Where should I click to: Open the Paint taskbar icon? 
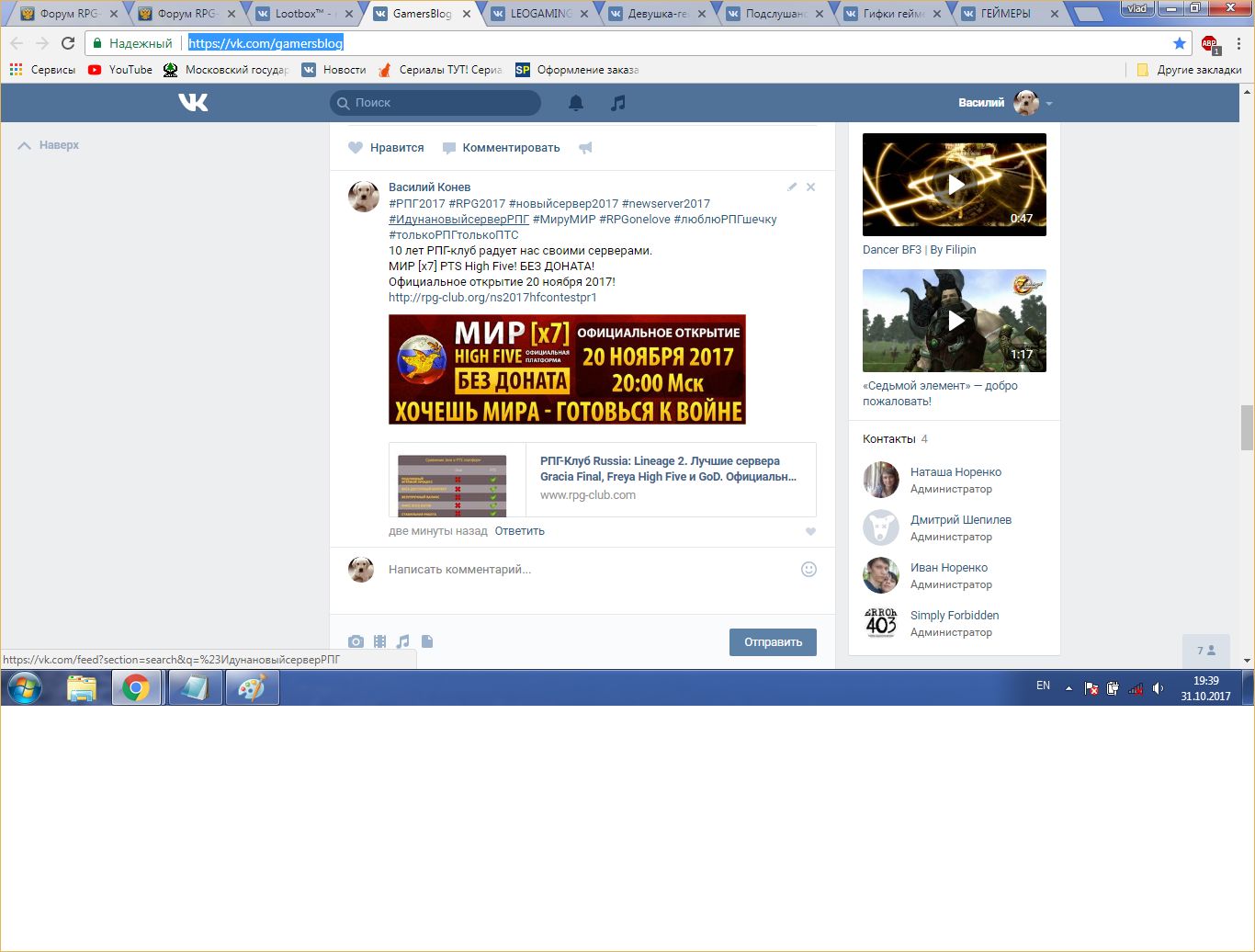(x=252, y=687)
